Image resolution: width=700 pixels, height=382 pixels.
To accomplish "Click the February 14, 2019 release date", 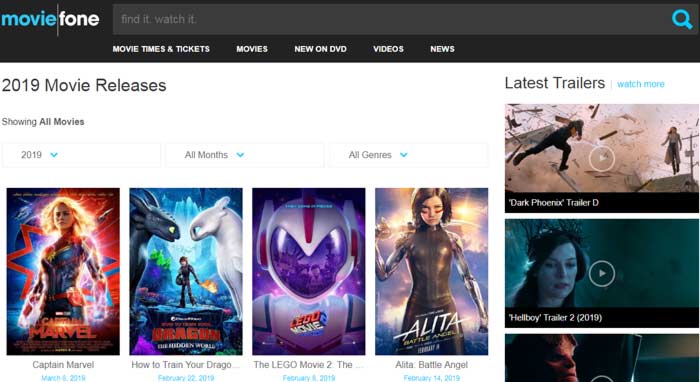I will point(431,378).
